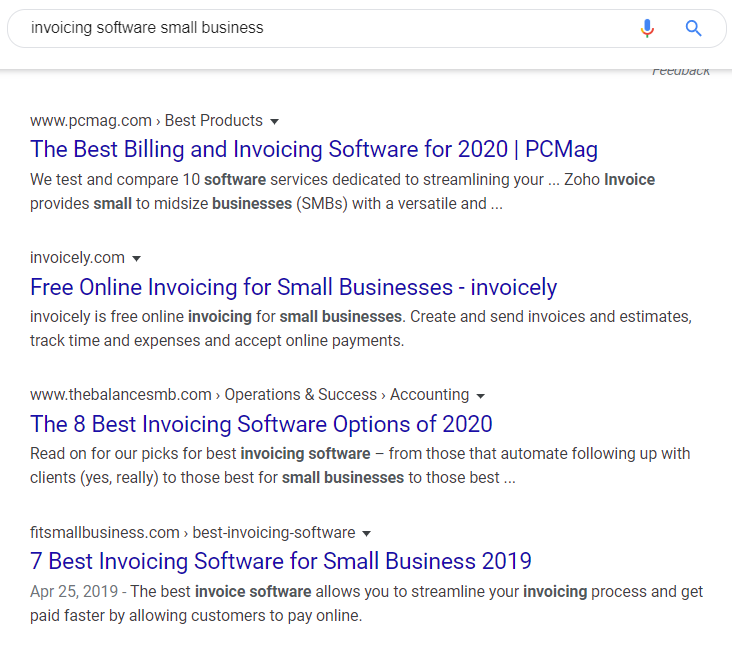The width and height of the screenshot is (732, 650).
Task: Click the snippet dated Apr 25, 2019
Action: (366, 603)
